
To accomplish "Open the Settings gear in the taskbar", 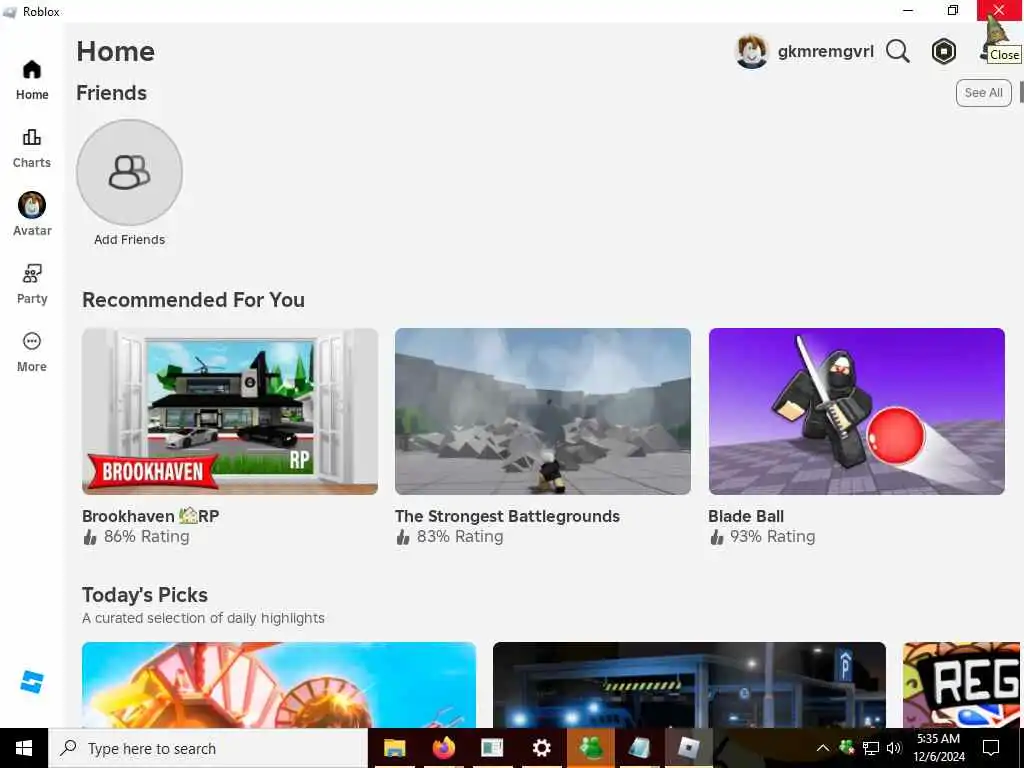I will (x=541, y=748).
